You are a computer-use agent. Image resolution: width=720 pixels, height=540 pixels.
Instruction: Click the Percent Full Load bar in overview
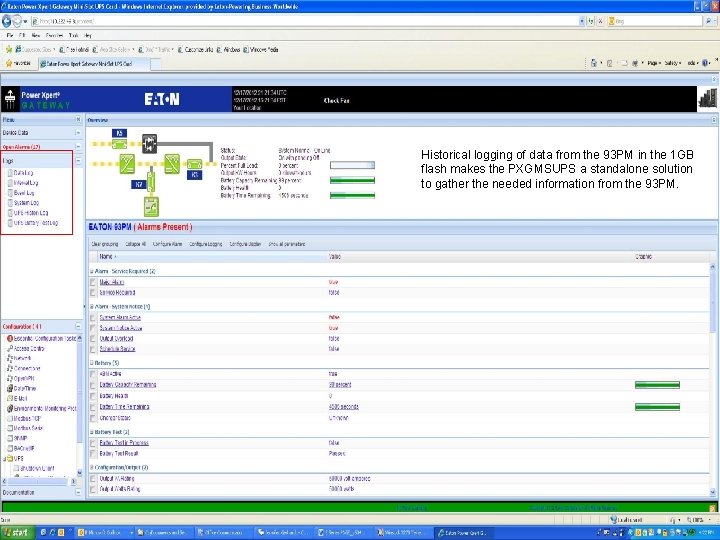(352, 165)
